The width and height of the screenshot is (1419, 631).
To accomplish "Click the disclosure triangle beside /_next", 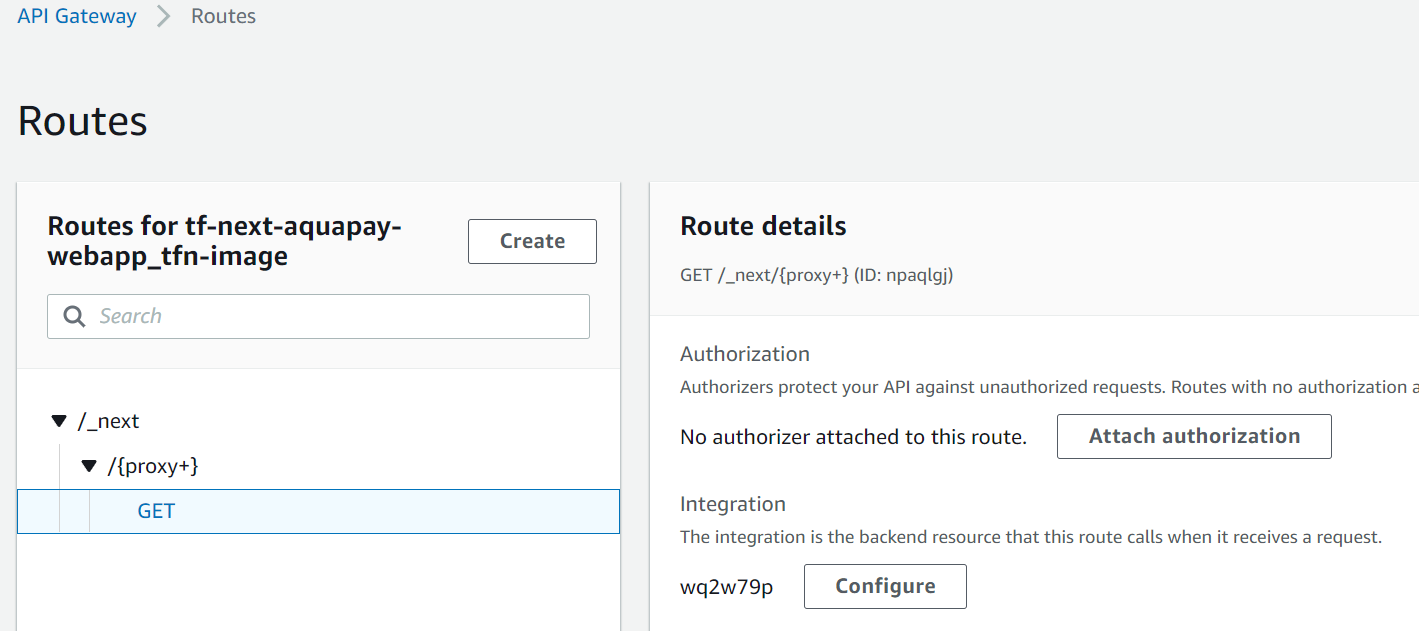I will pos(58,420).
